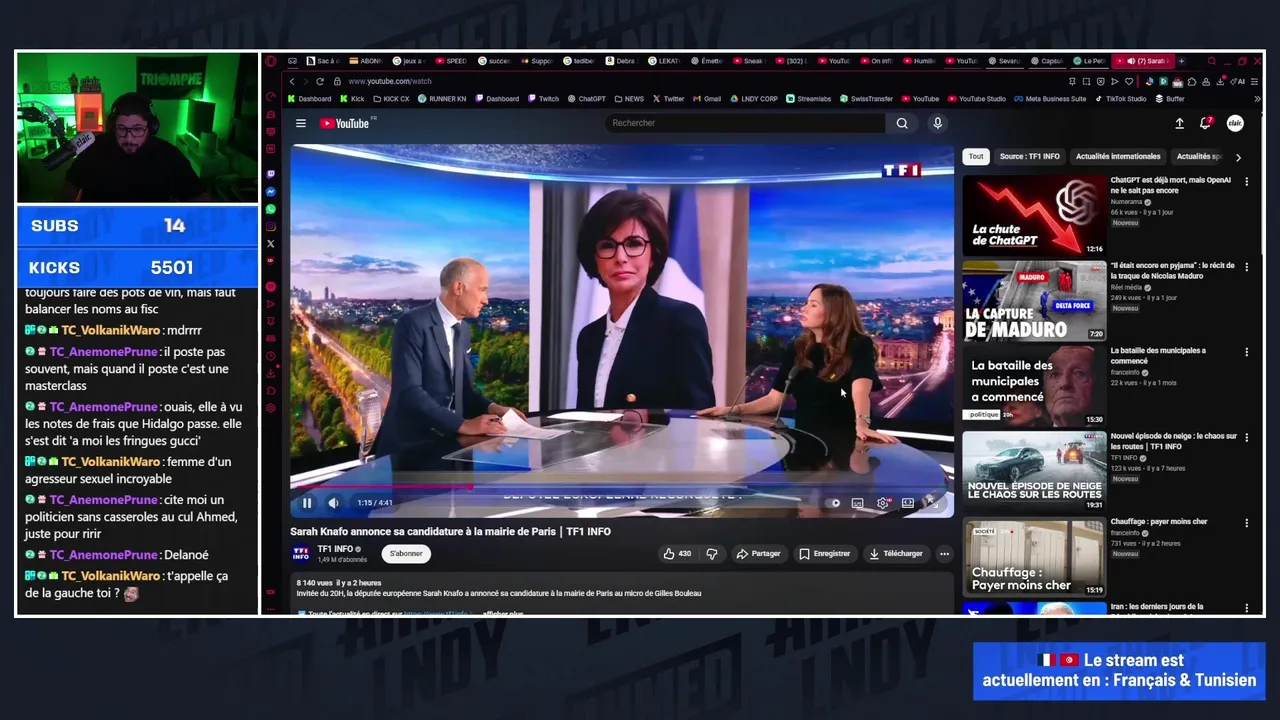Viewport: 1280px width, 720px height.
Task: Dislike the Sarah Knafo video
Action: [712, 553]
